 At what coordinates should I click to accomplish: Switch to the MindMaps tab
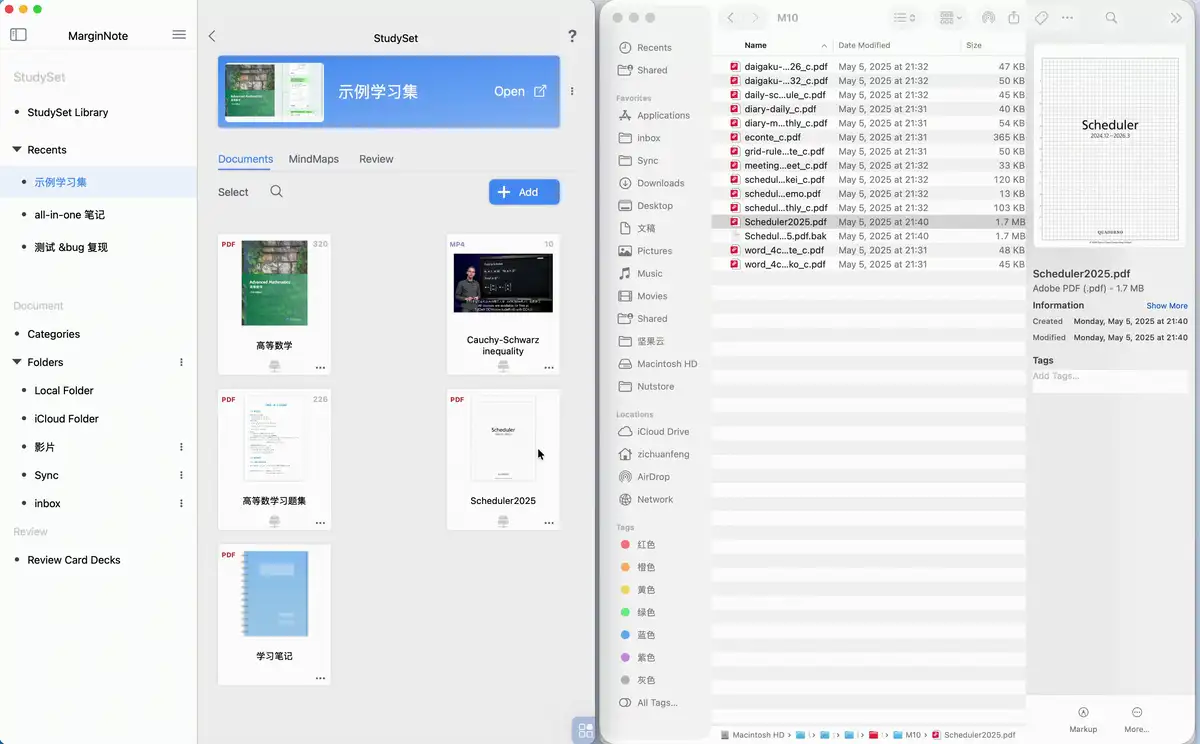[314, 159]
